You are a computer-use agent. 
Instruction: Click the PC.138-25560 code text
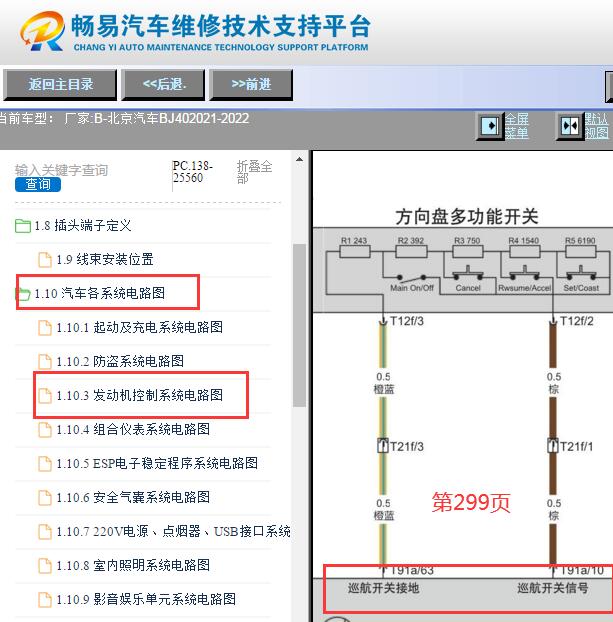click(193, 171)
